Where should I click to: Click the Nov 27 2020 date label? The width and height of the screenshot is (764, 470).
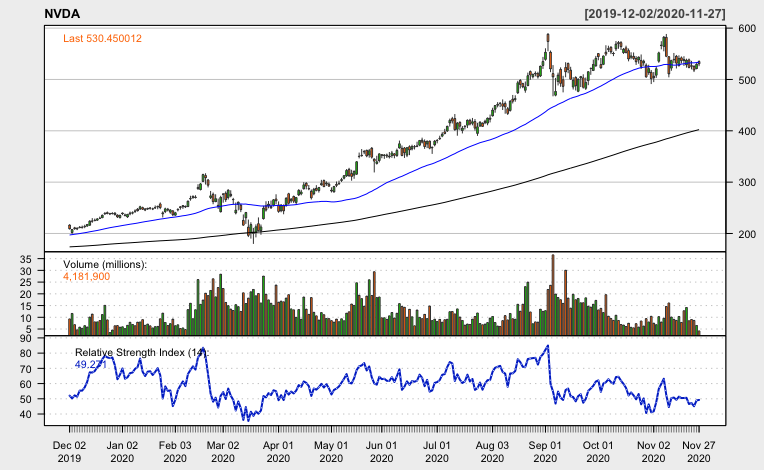699,451
